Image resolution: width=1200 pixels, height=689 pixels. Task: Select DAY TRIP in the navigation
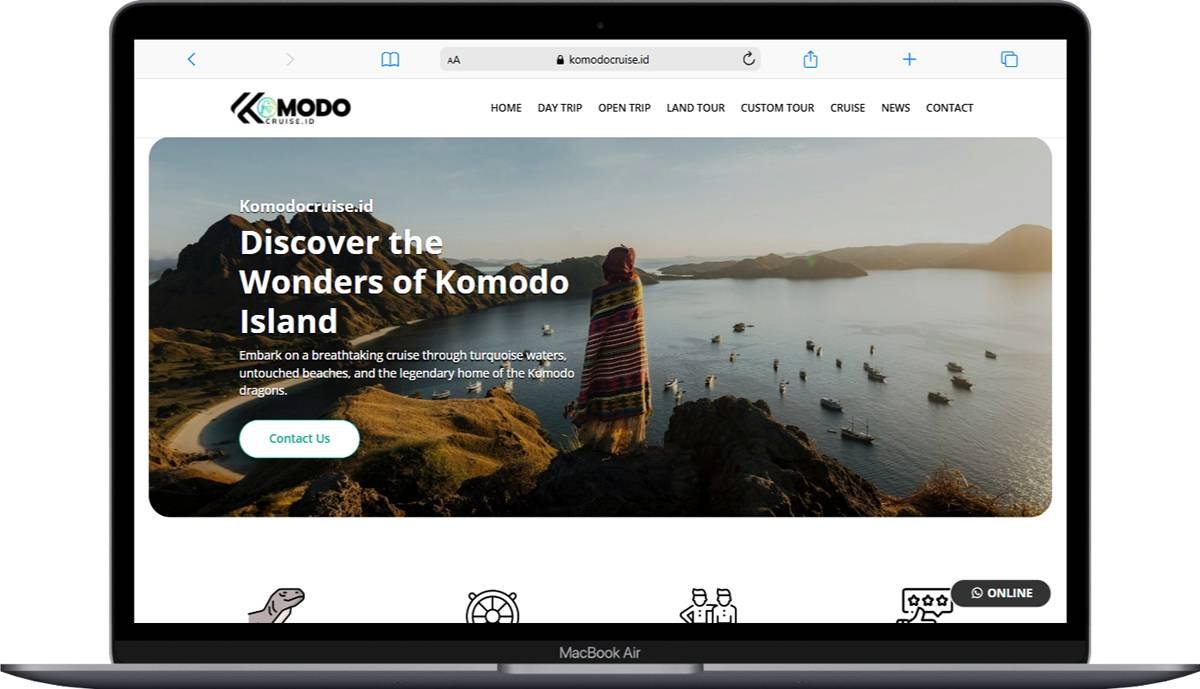pos(560,108)
